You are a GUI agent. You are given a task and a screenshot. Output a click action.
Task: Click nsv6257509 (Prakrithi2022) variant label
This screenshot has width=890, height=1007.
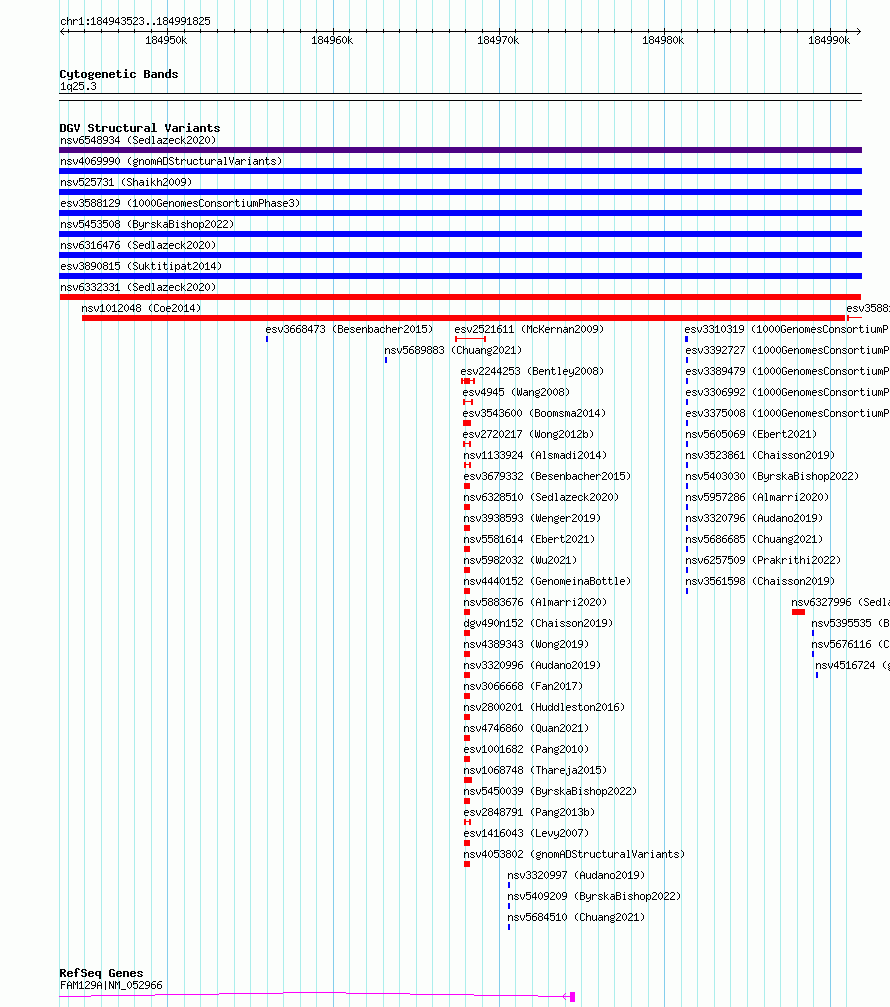tap(763, 560)
